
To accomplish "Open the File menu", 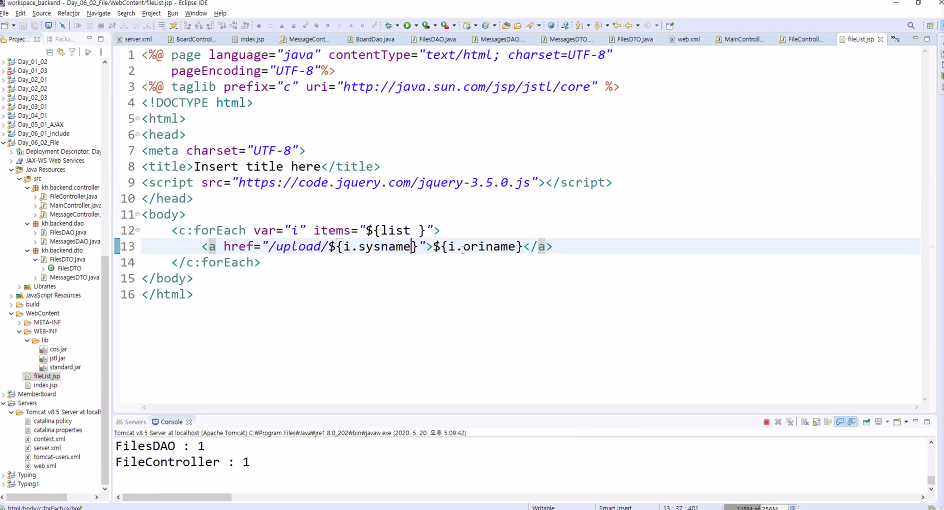I will coord(4,13).
